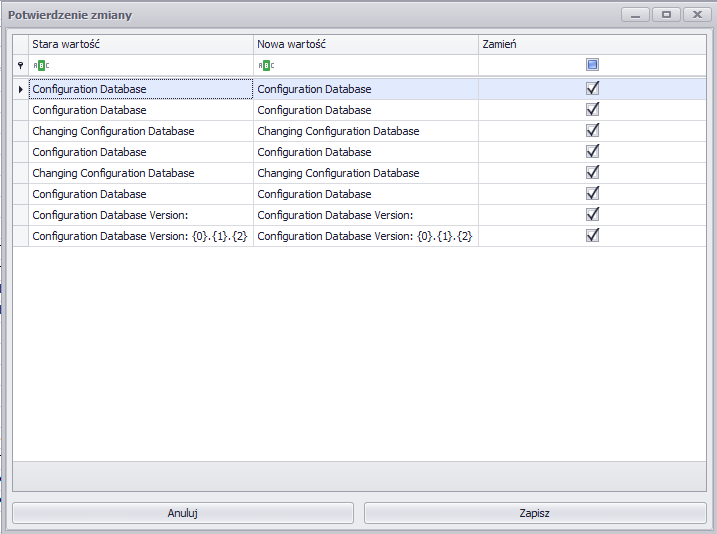
Task: Select new value cell 'Configuration Database Version: {0}.{1}.{2}'
Action: coord(366,236)
